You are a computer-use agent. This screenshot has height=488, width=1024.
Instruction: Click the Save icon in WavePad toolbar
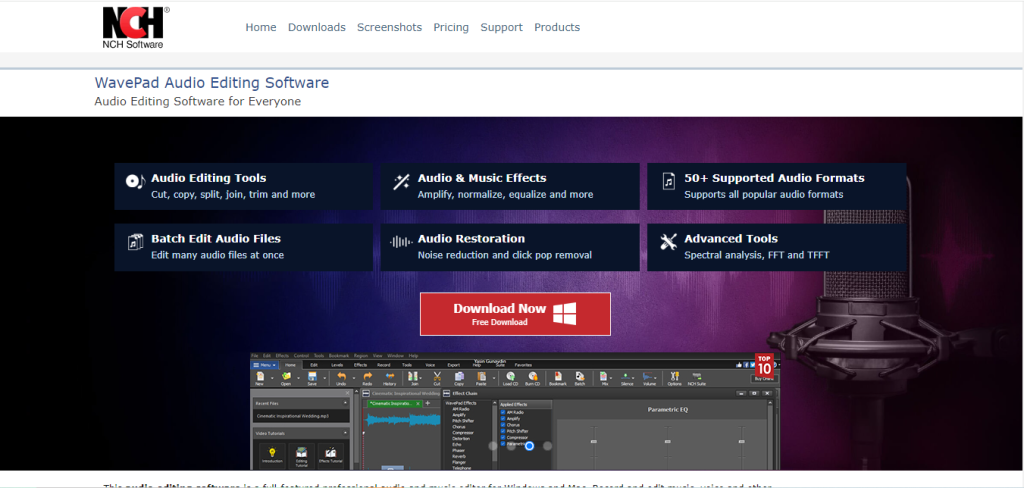click(x=312, y=376)
